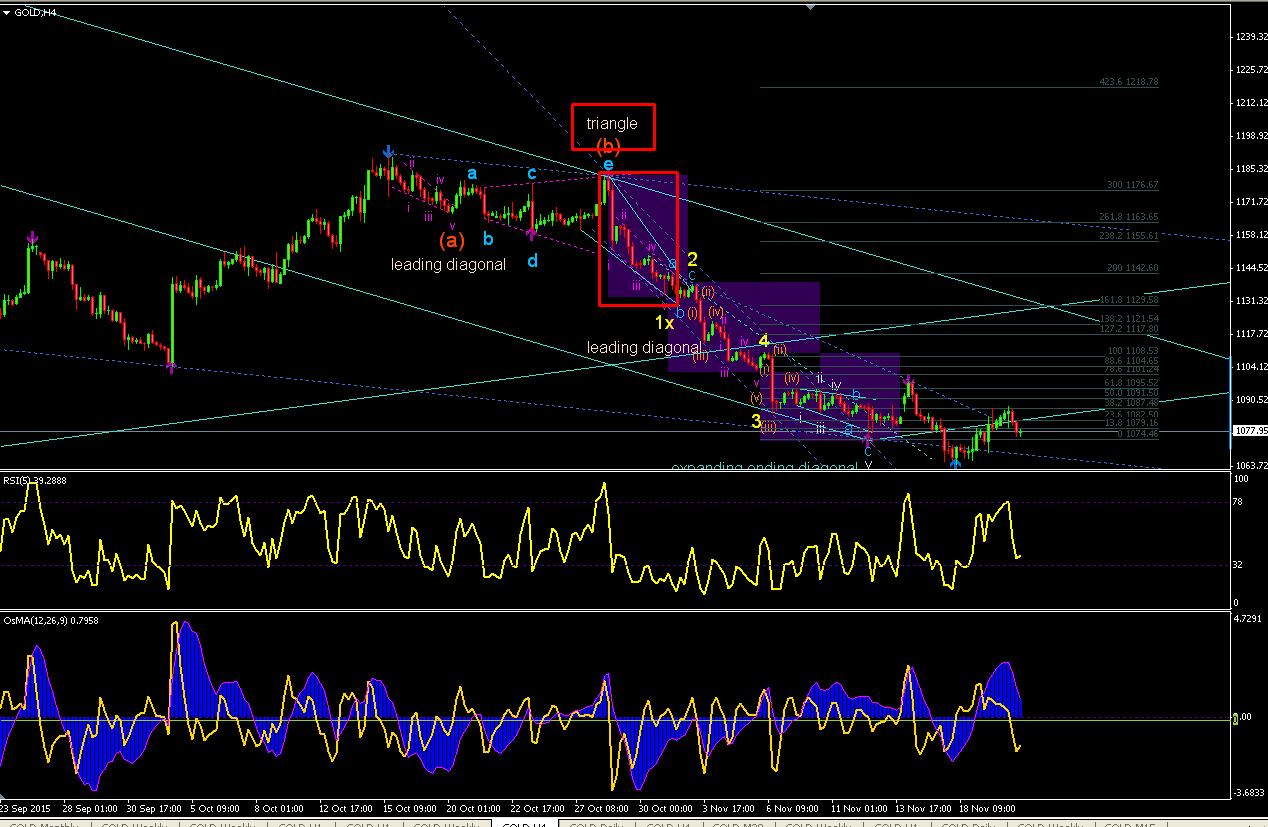Click the GOLD,H4 chart title label
The height and width of the screenshot is (827, 1268).
coord(35,12)
